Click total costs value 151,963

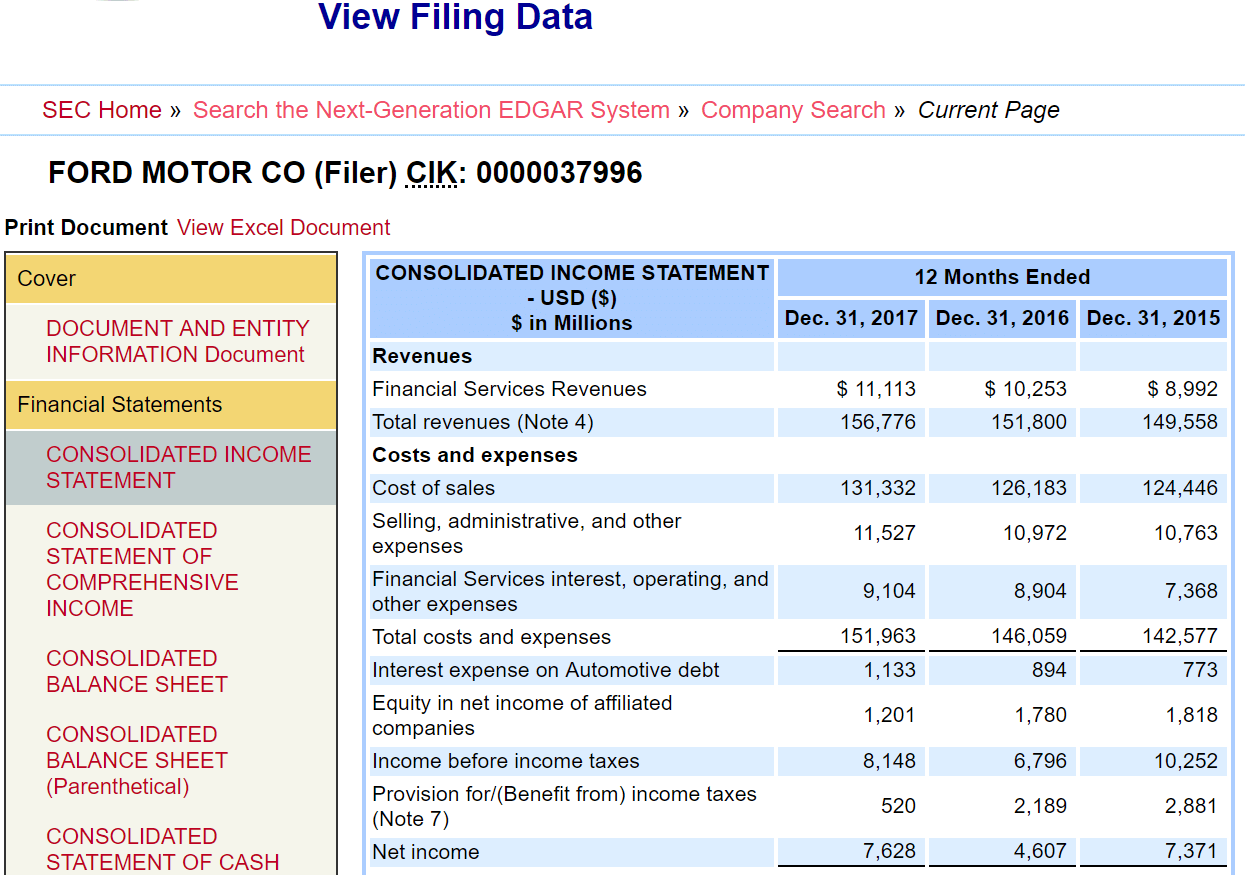[x=878, y=636]
